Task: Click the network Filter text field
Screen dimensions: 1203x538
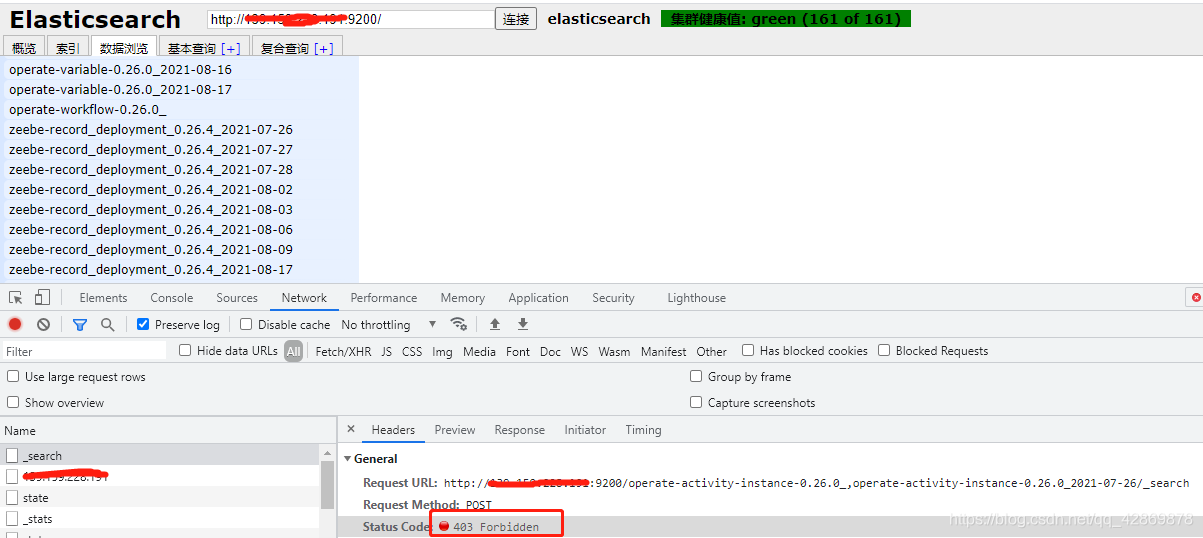Action: coord(84,351)
